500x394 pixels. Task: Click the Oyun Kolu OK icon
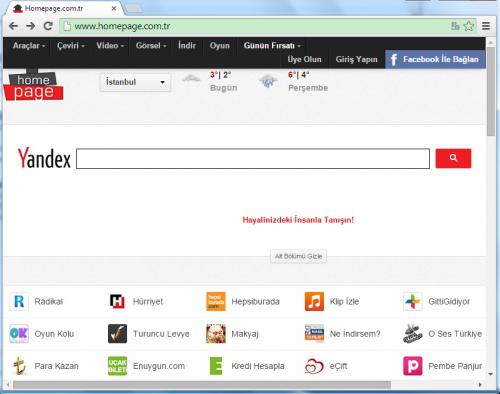pyautogui.click(x=19, y=334)
